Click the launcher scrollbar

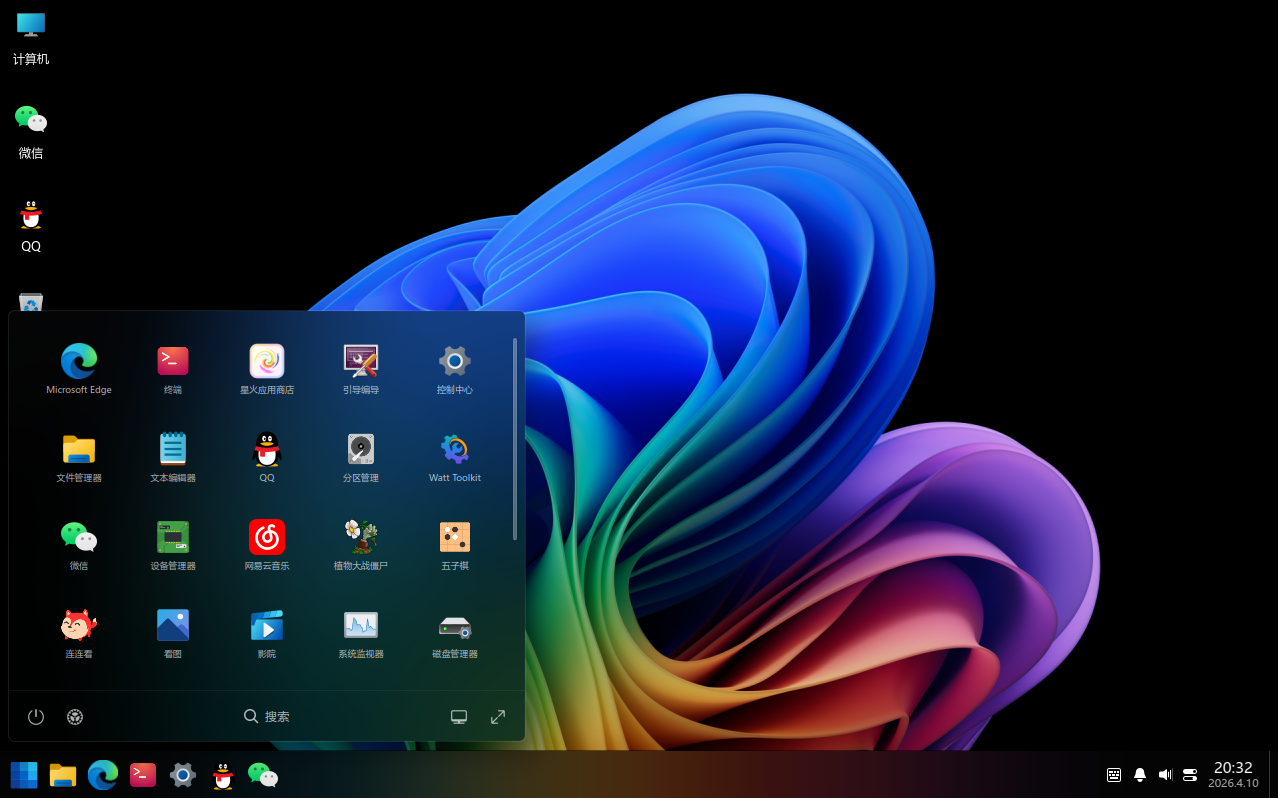point(515,439)
